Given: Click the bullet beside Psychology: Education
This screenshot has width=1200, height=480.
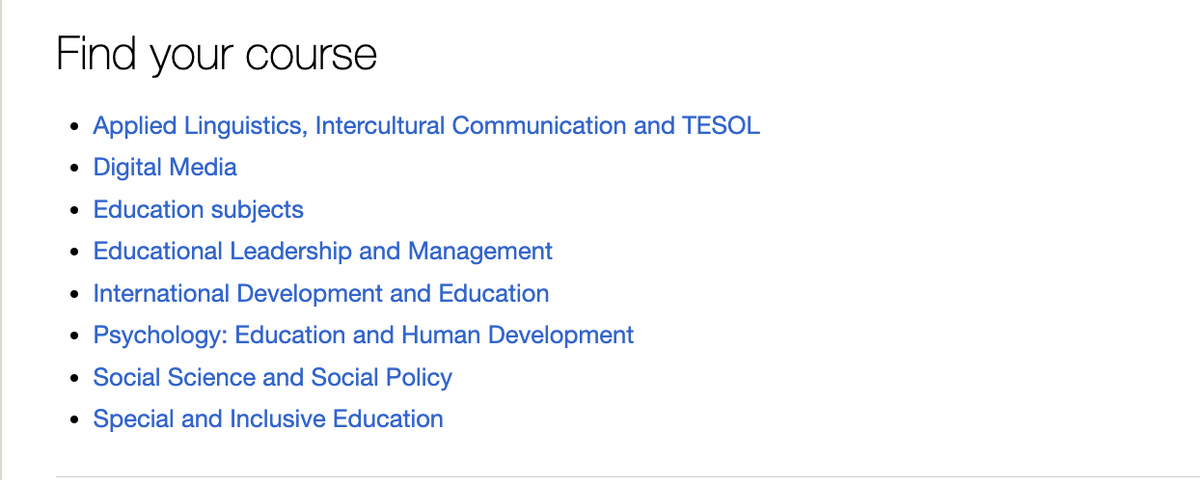Looking at the screenshot, I should pos(74,338).
